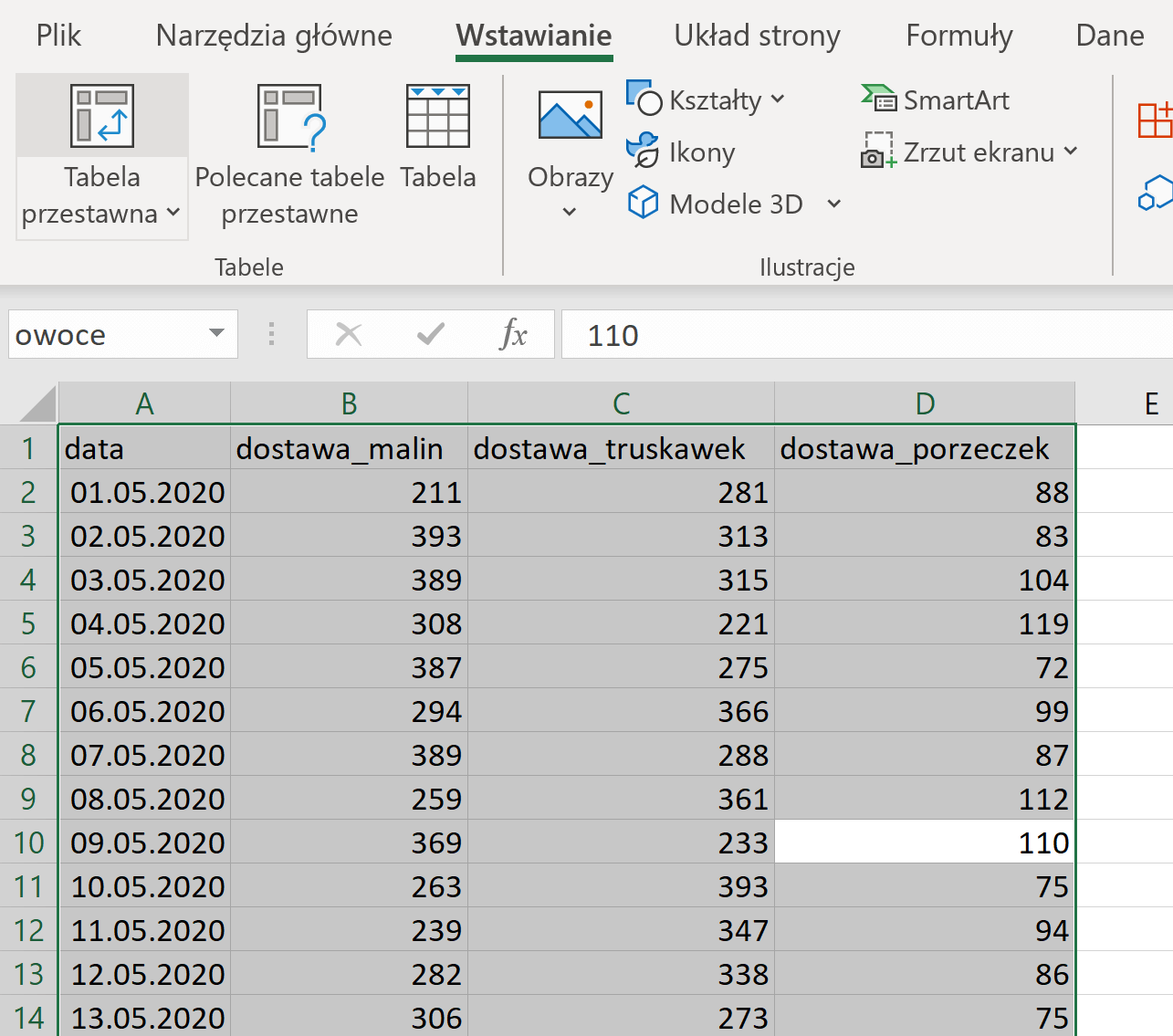Click cell with value 366

(621, 711)
